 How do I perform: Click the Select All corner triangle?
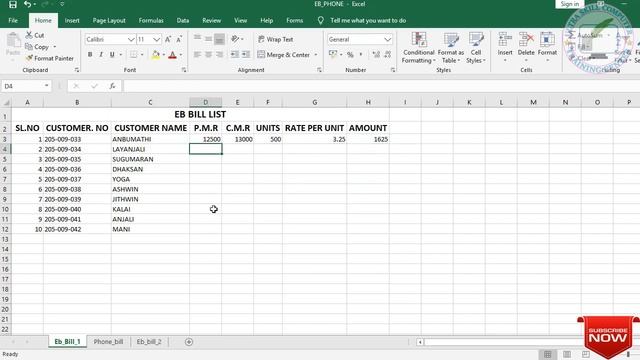pos(6,102)
